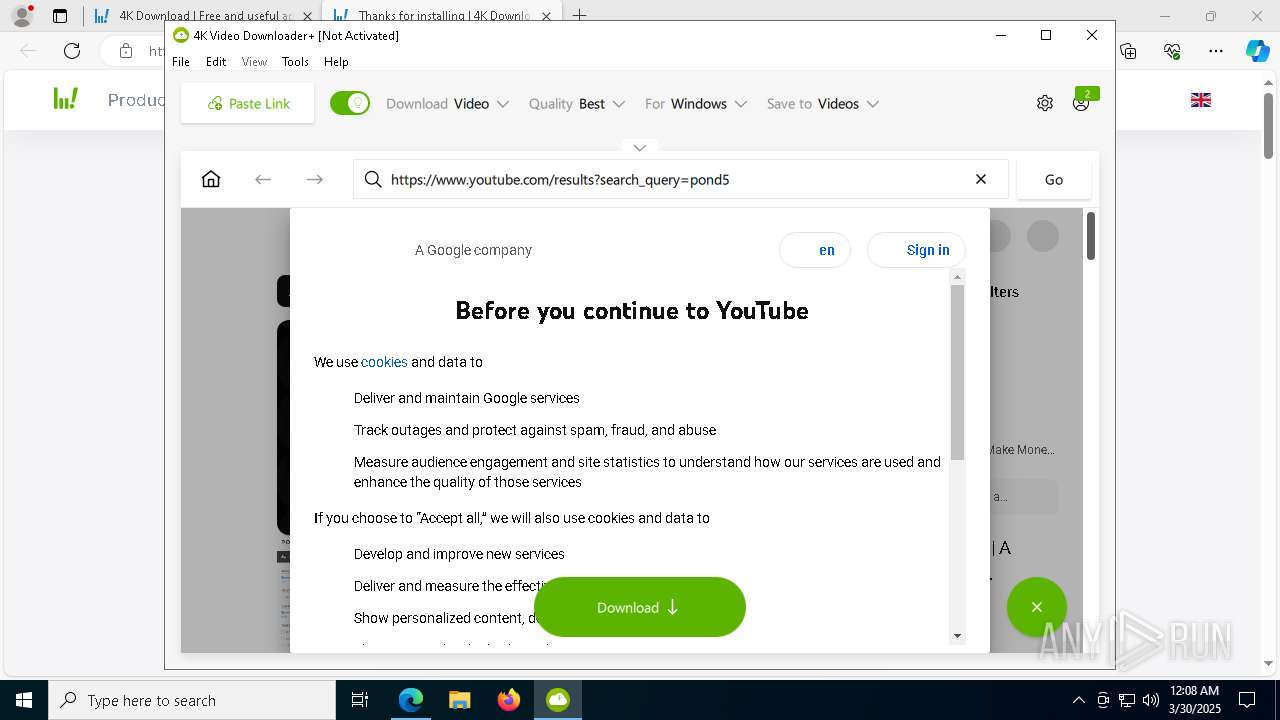Navigate forward with the right arrow
Viewport: 1280px width, 720px height.
315,179
